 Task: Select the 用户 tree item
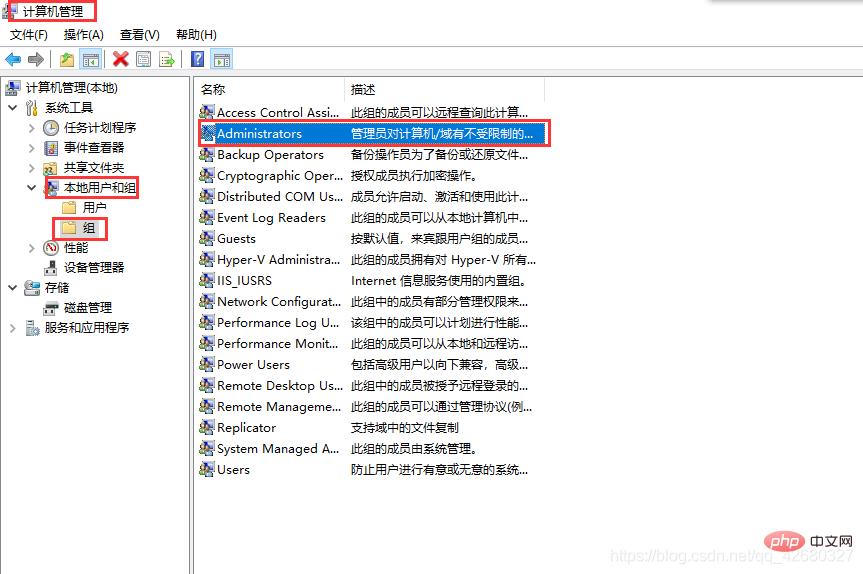click(x=94, y=207)
